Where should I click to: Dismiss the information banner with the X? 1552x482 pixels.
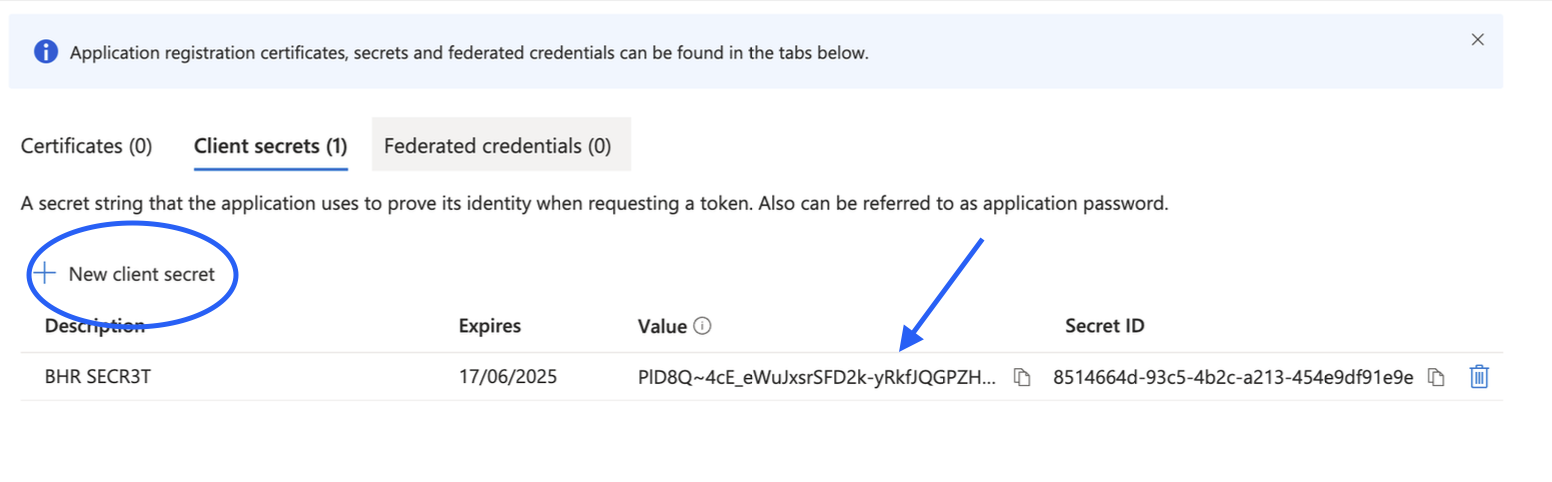[1477, 39]
